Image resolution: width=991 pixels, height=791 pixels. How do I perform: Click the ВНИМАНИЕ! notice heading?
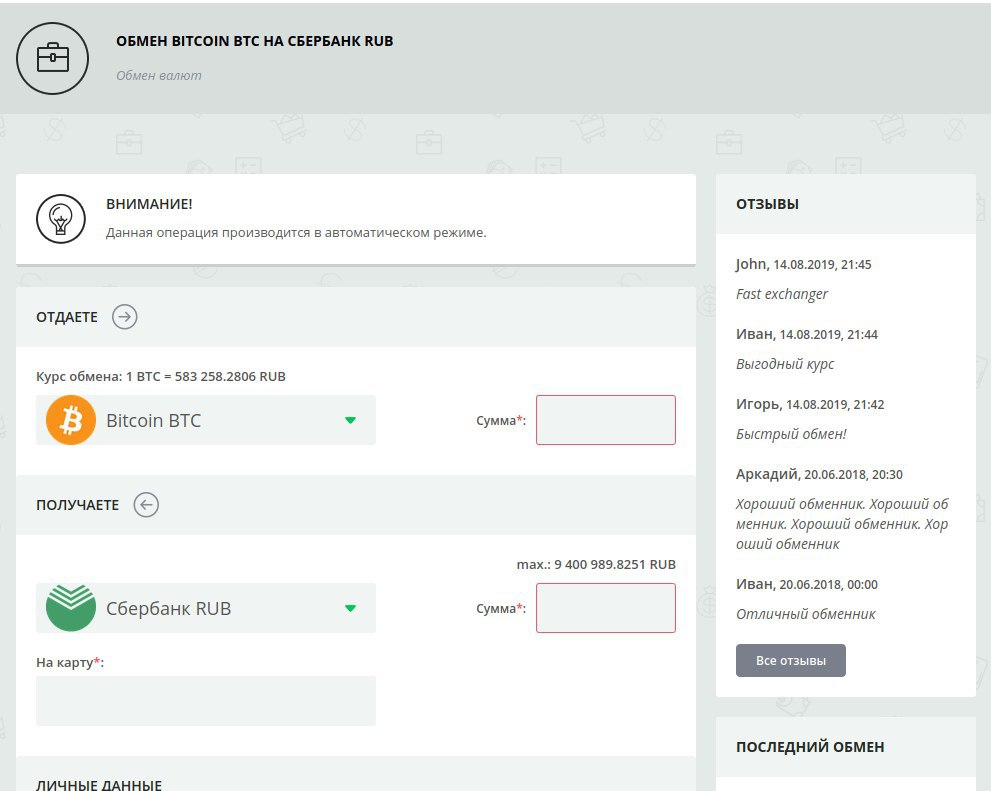(149, 204)
